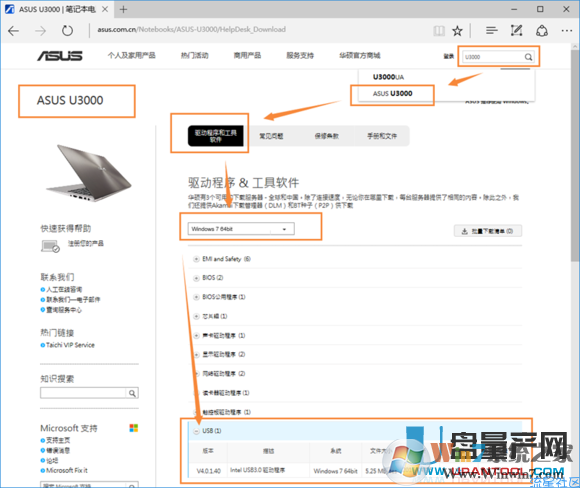Click the batch download button
This screenshot has width=580, height=488.
(x=488, y=231)
